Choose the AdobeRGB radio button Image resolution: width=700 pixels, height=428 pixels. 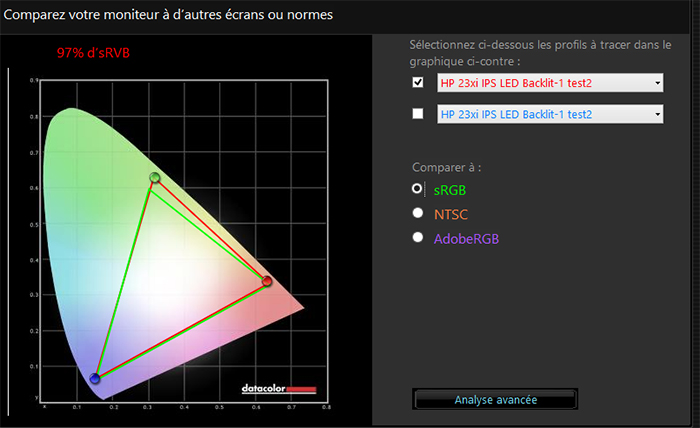(418, 238)
